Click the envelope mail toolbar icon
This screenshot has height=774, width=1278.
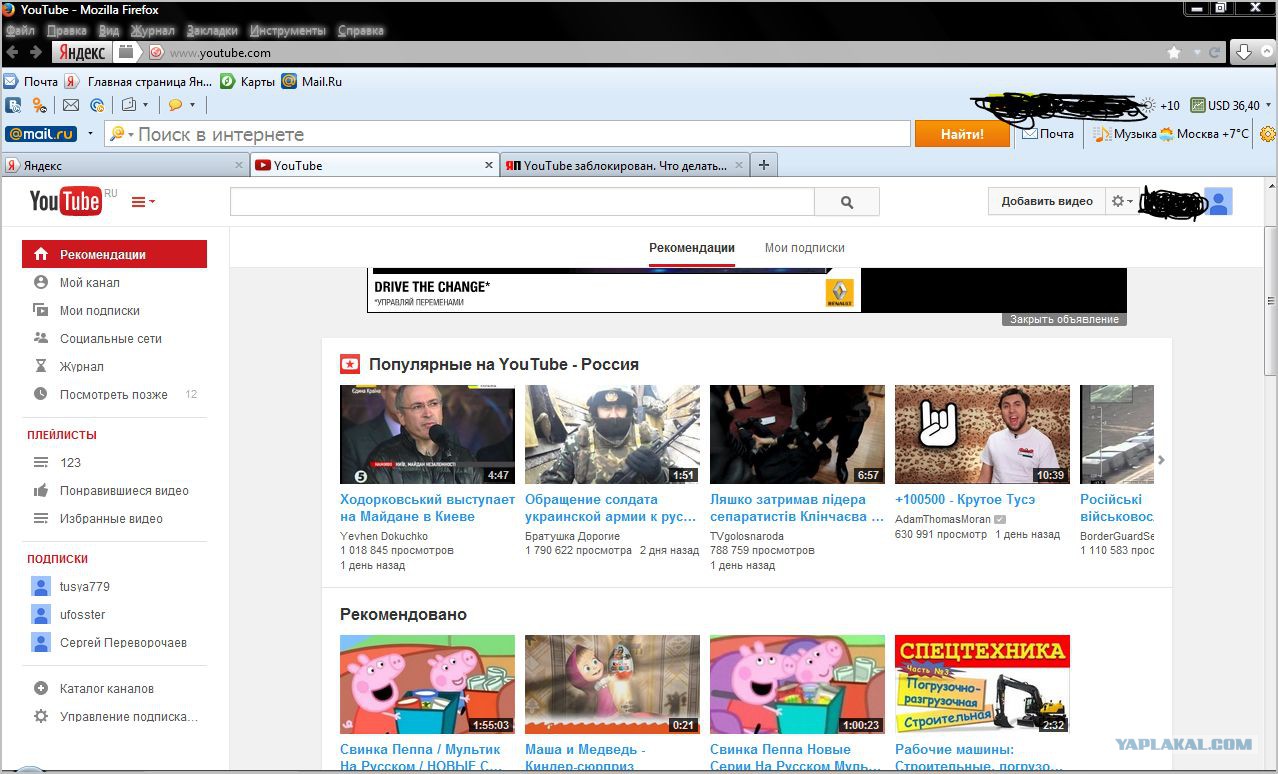click(x=71, y=105)
